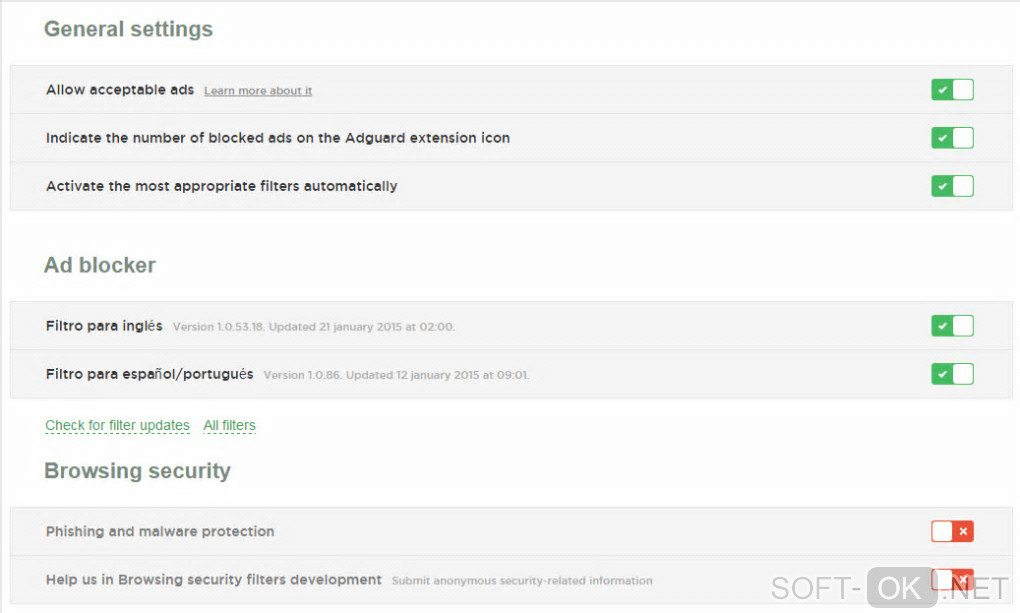Open the 'Learn more about it' link
The width and height of the screenshot is (1020, 613).
[x=258, y=91]
